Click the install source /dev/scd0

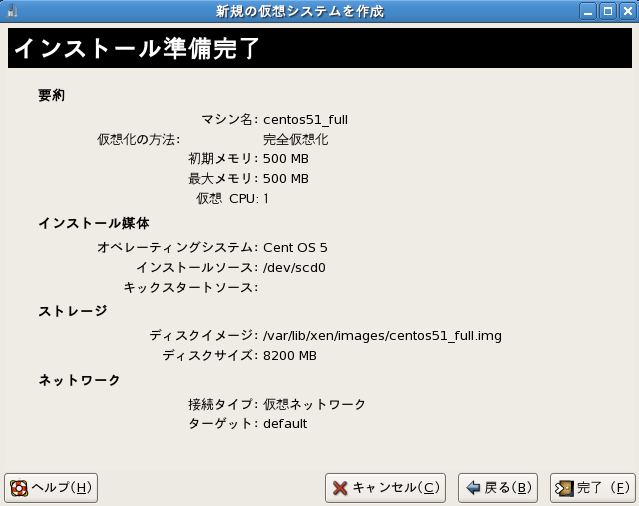point(294,268)
